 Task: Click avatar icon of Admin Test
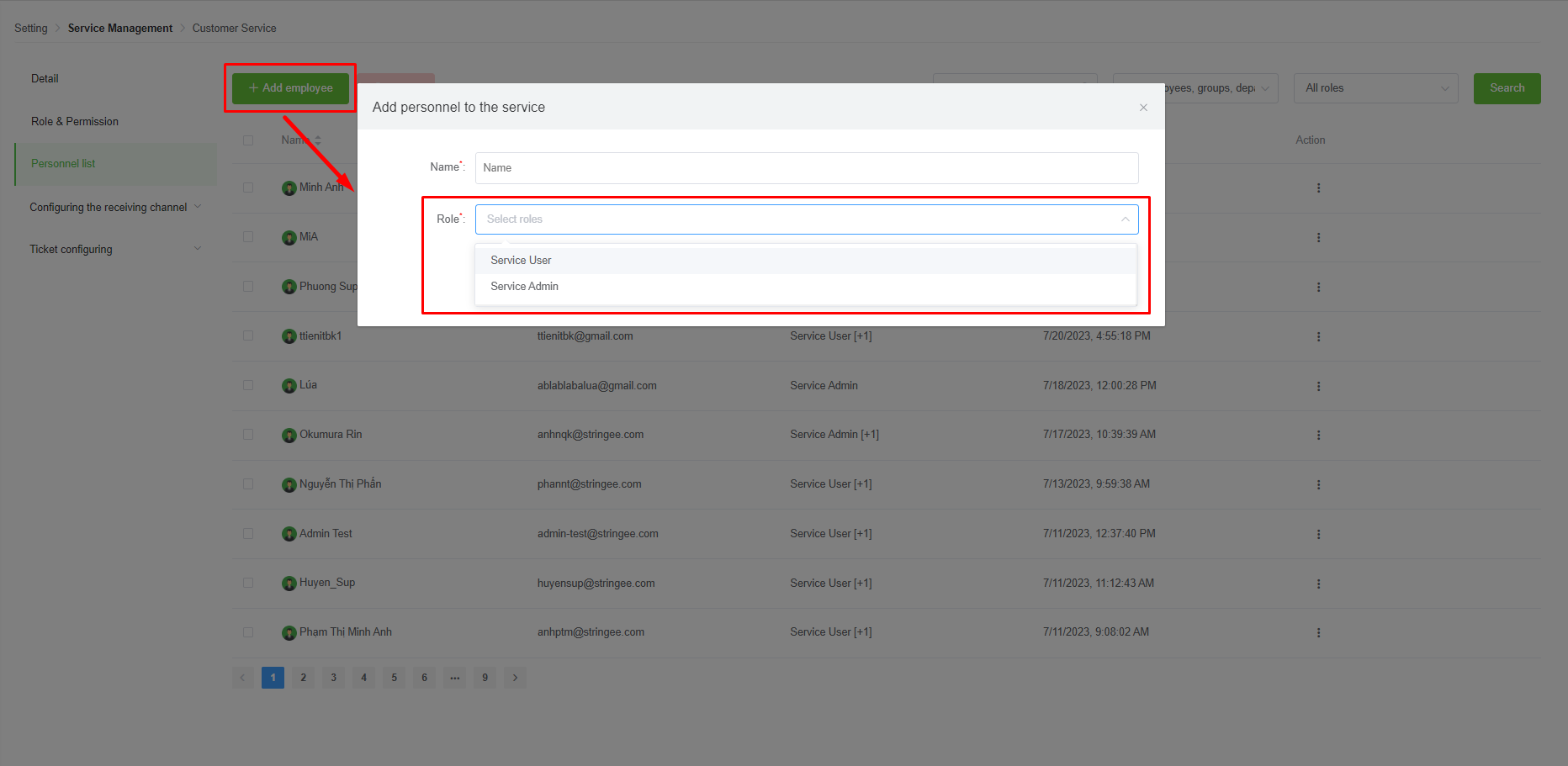click(289, 534)
